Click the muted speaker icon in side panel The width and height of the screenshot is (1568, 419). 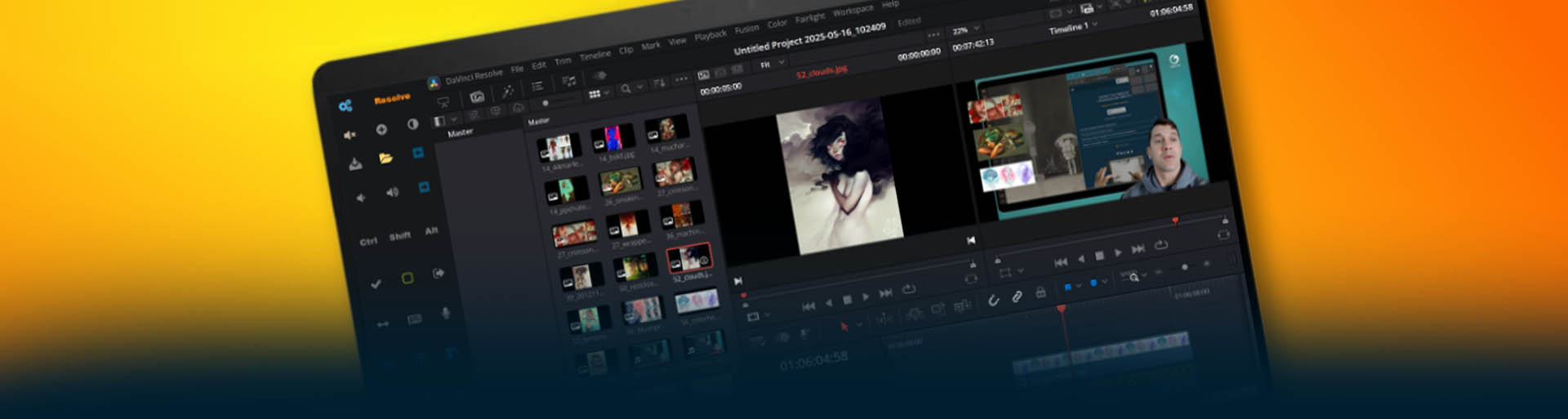coord(350,135)
